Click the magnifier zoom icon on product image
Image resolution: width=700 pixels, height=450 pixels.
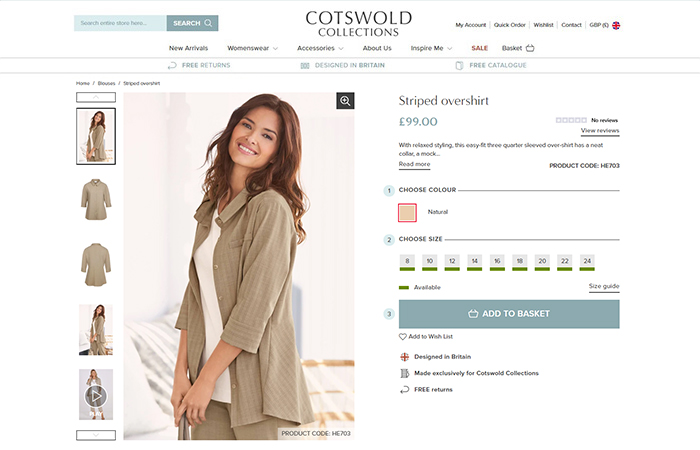pos(345,101)
